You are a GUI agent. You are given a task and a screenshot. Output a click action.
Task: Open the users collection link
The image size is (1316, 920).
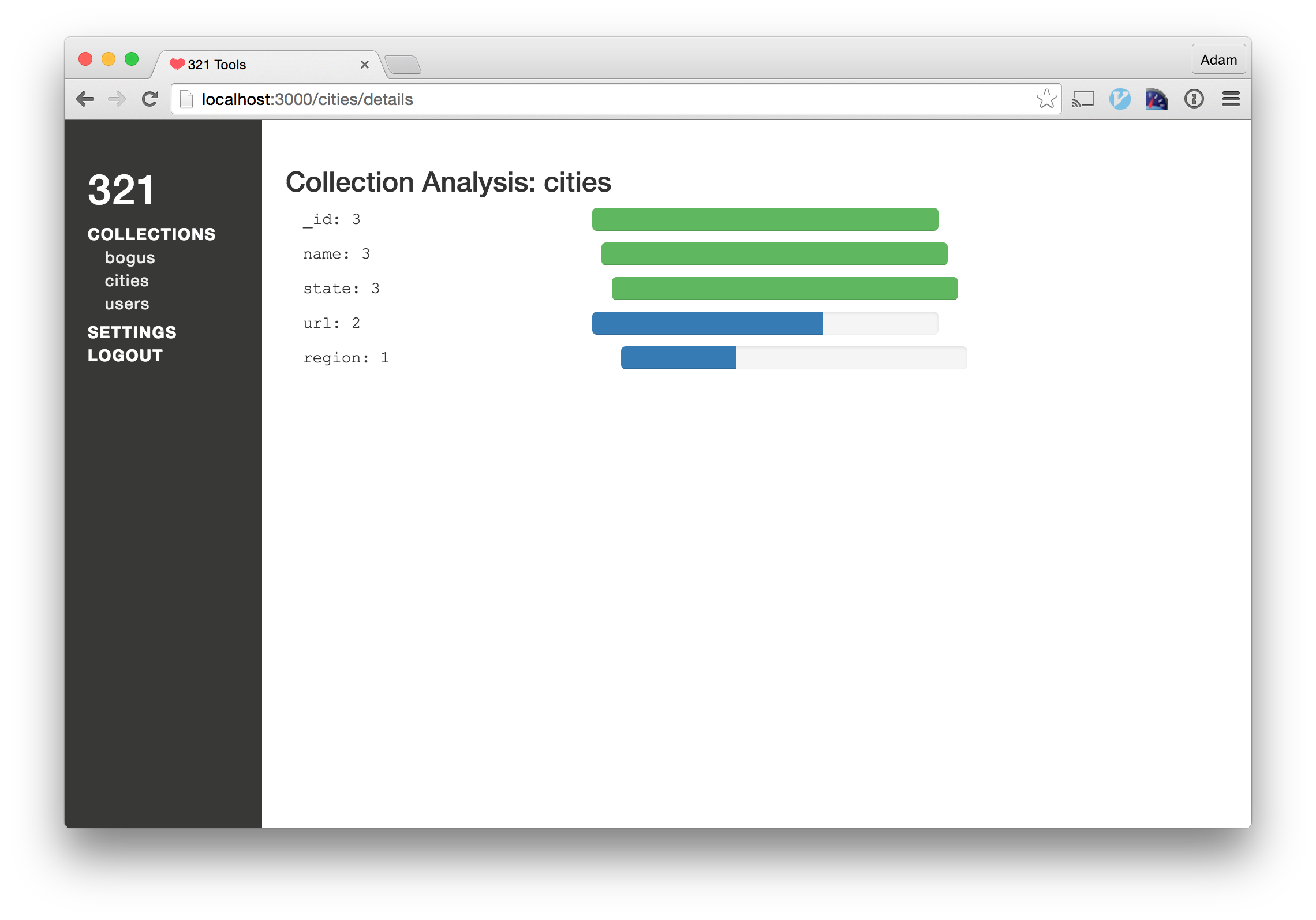(127, 304)
